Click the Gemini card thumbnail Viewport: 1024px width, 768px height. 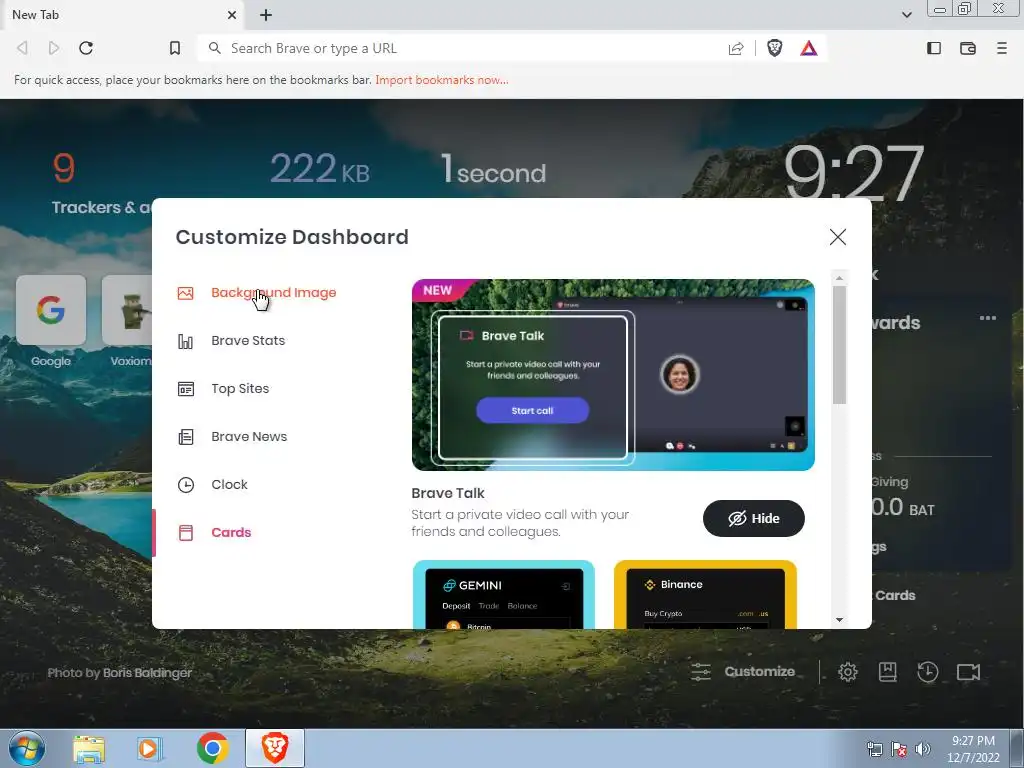pos(504,595)
